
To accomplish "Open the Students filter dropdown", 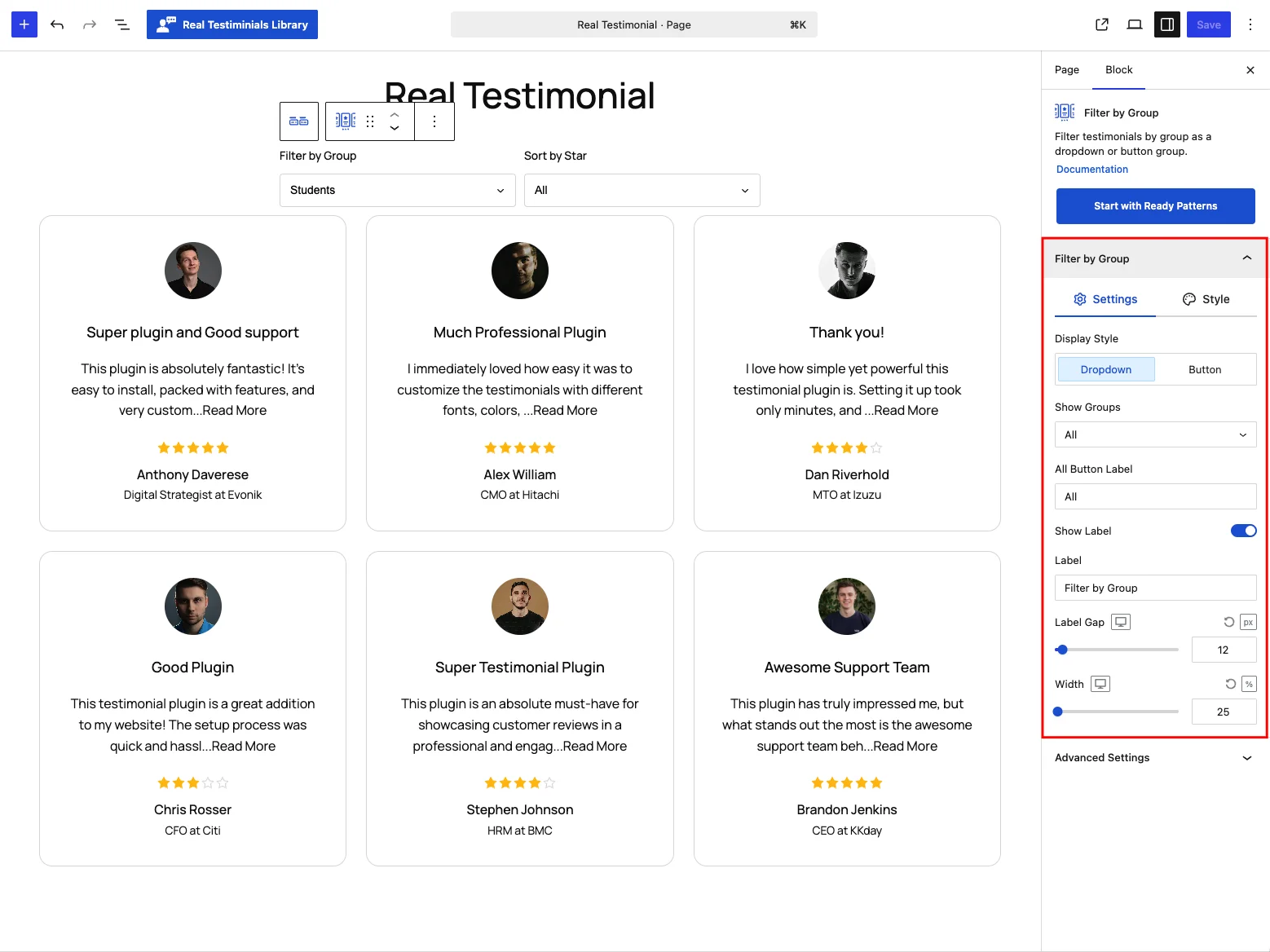I will coord(398,190).
